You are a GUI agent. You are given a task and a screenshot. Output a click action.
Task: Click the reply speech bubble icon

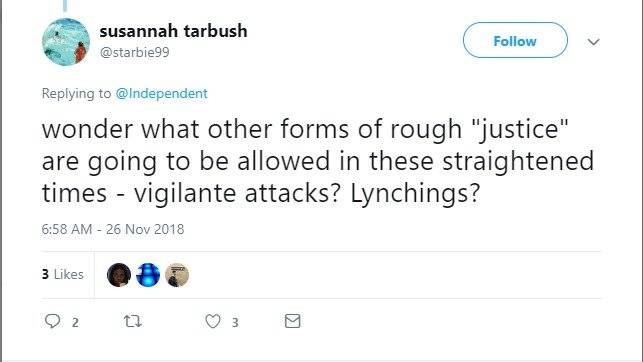click(52, 321)
